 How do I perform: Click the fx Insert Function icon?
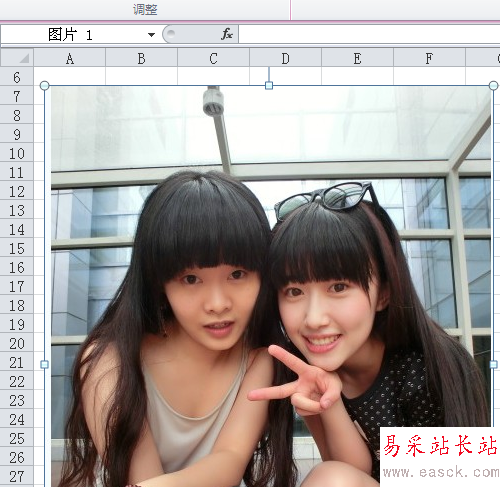point(227,34)
